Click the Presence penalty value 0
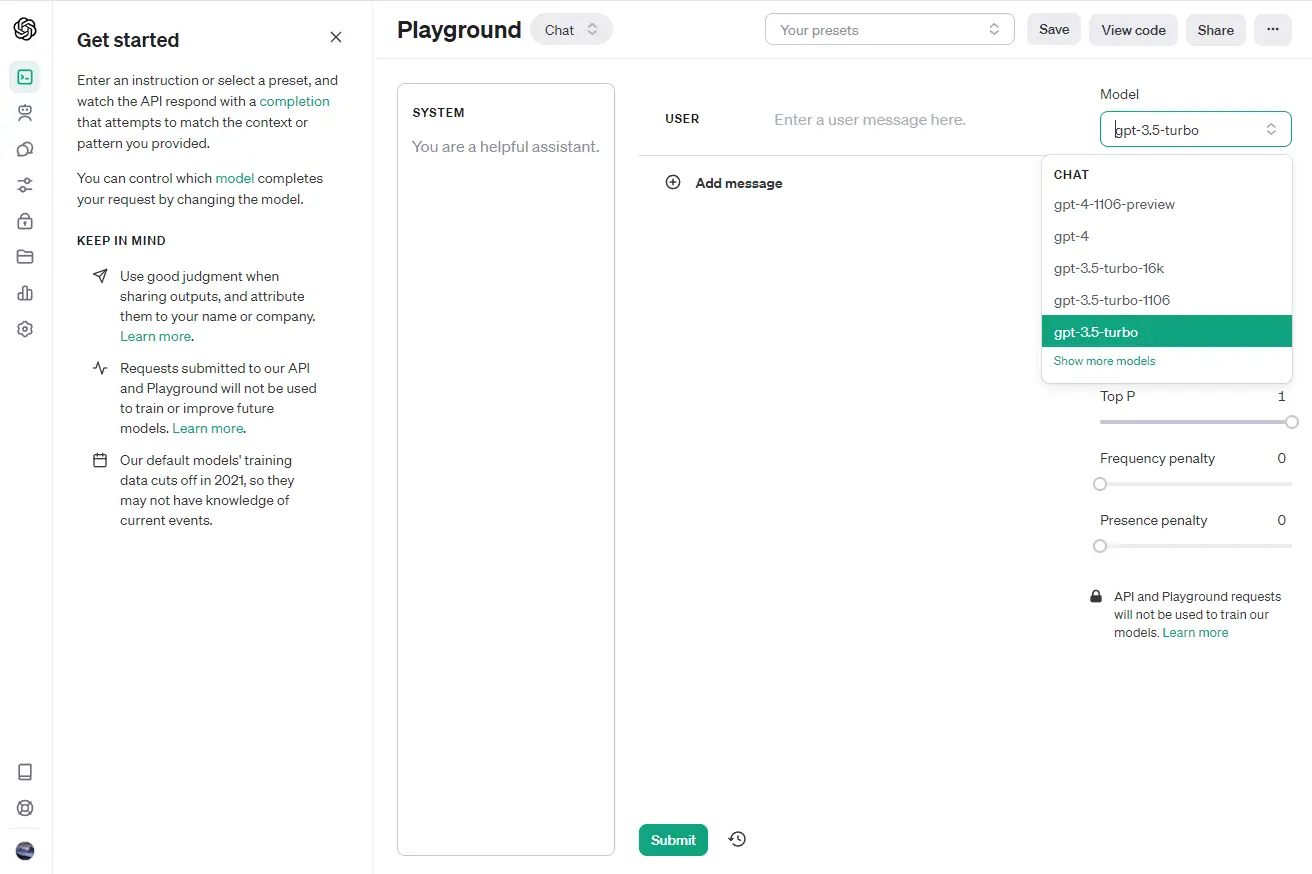The width and height of the screenshot is (1312, 874). click(1282, 520)
